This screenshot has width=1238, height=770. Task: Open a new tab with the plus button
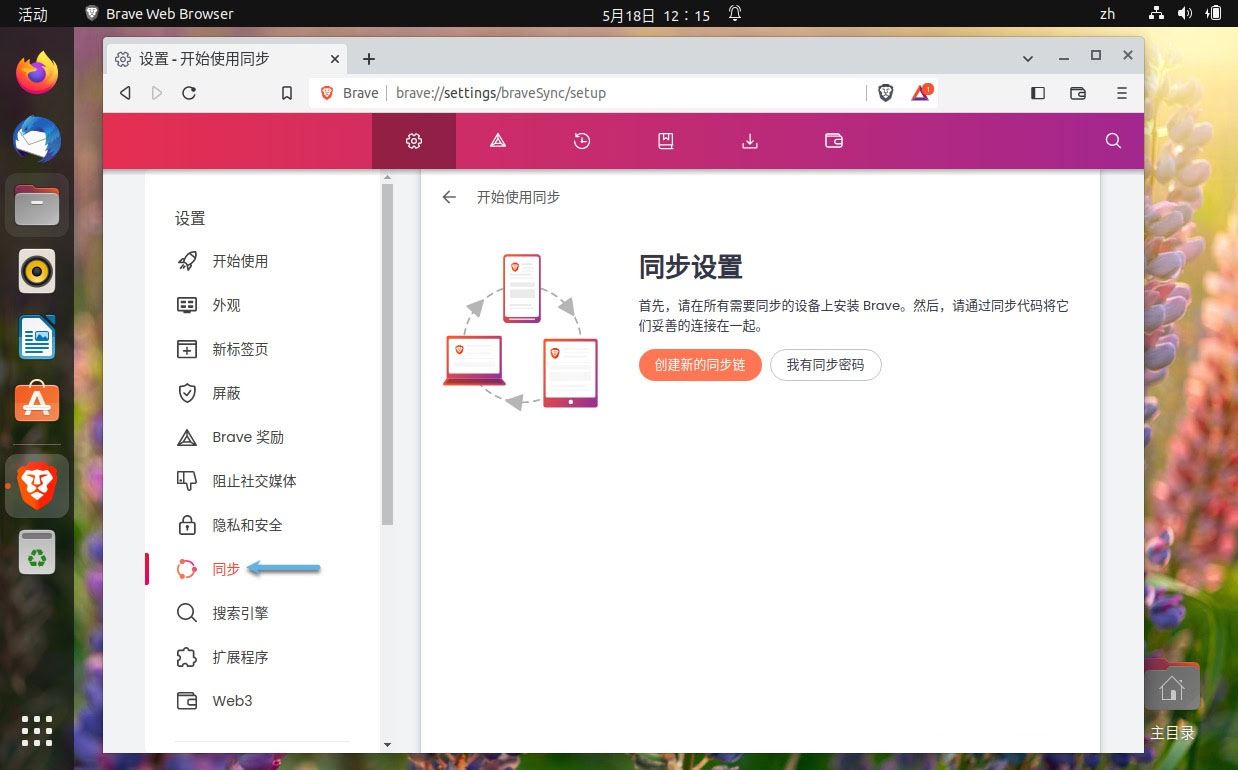369,59
